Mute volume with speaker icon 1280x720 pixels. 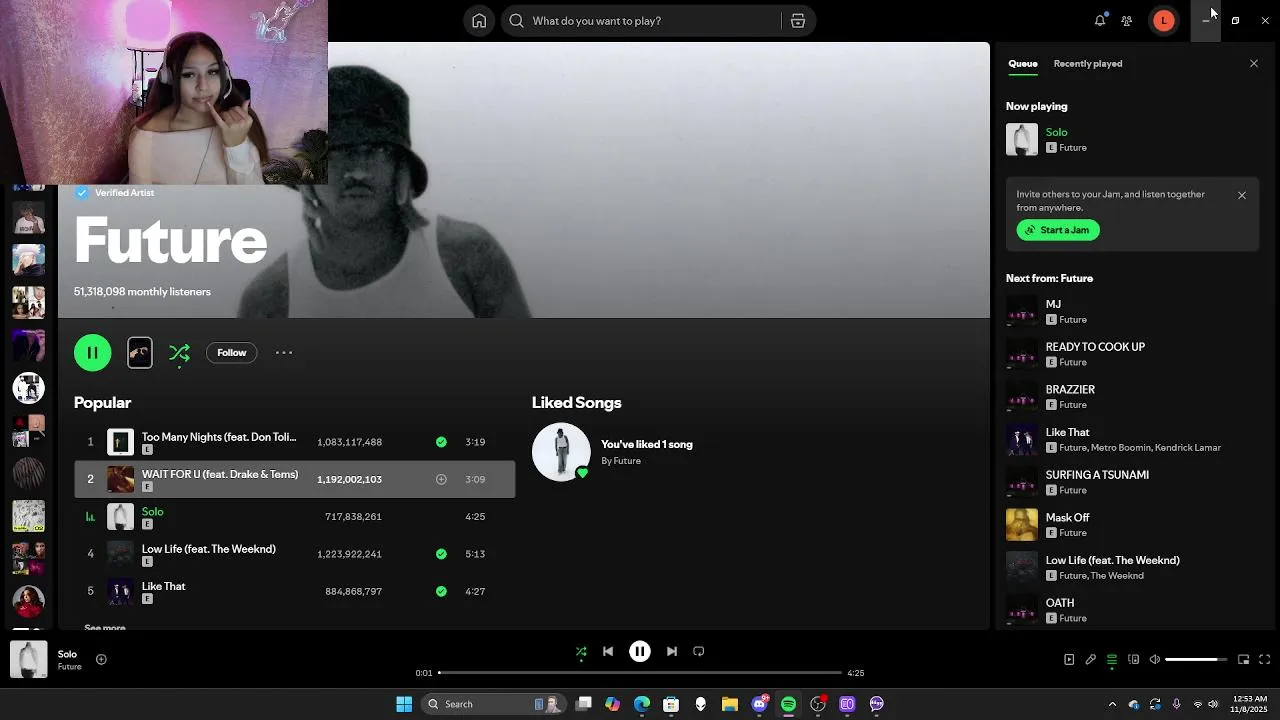tap(1155, 659)
